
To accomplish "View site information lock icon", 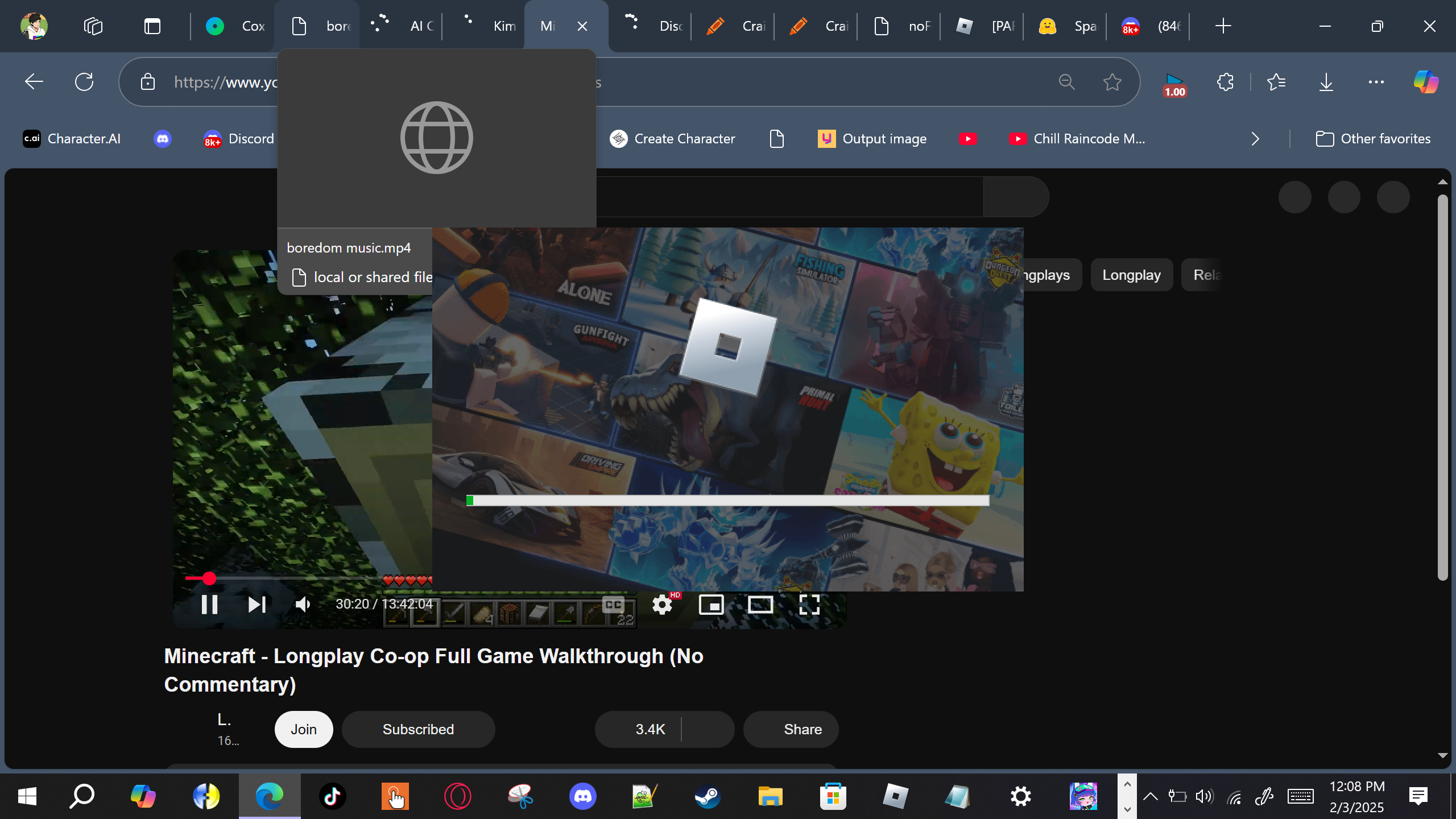I will click(x=148, y=82).
